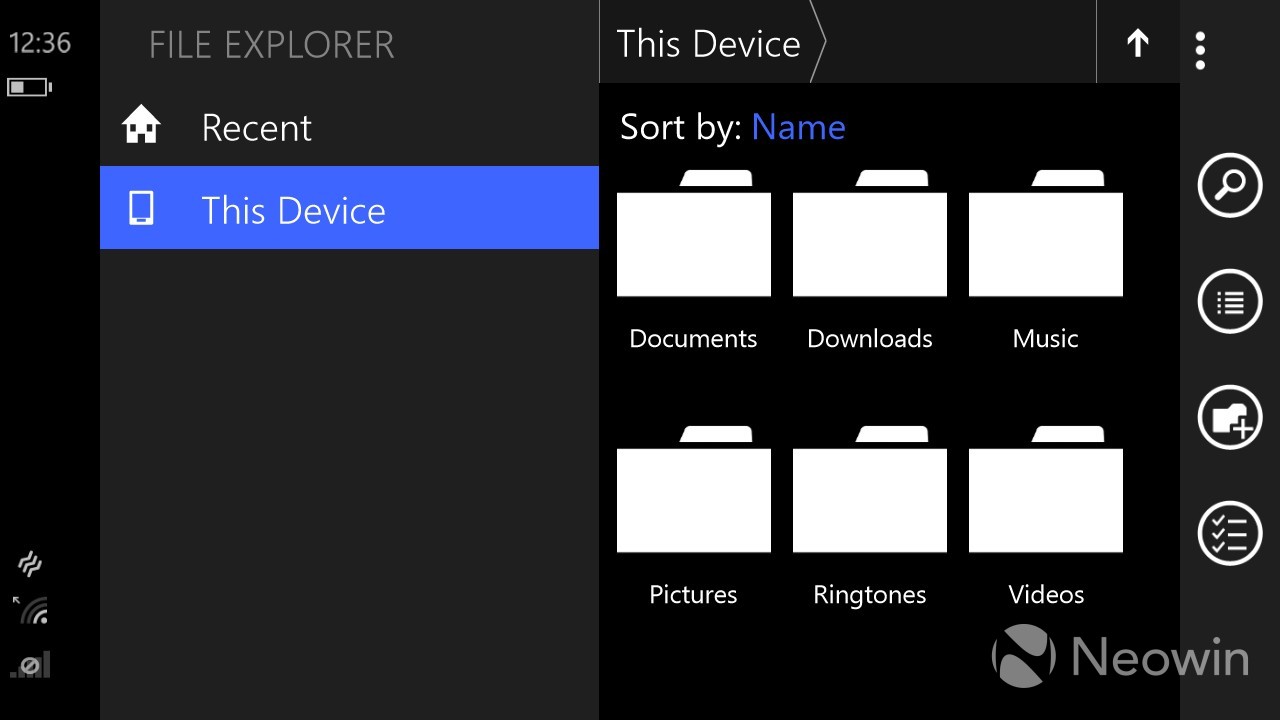
Task: Open the Pictures folder icon
Action: pyautogui.click(x=694, y=490)
